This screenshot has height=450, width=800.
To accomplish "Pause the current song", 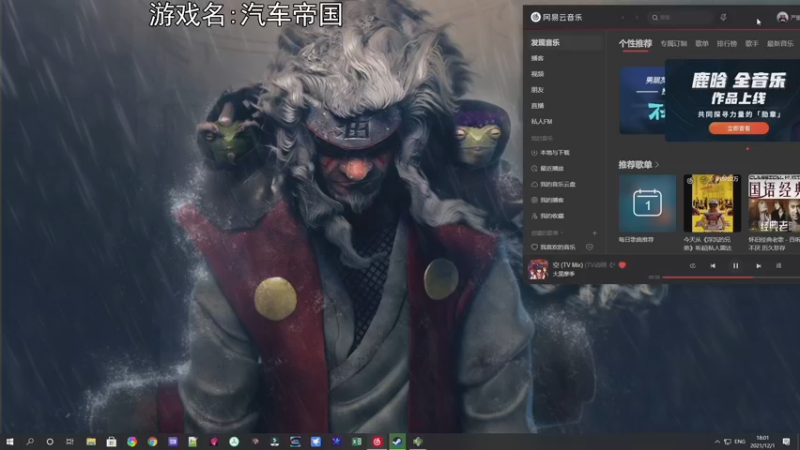I will (735, 266).
